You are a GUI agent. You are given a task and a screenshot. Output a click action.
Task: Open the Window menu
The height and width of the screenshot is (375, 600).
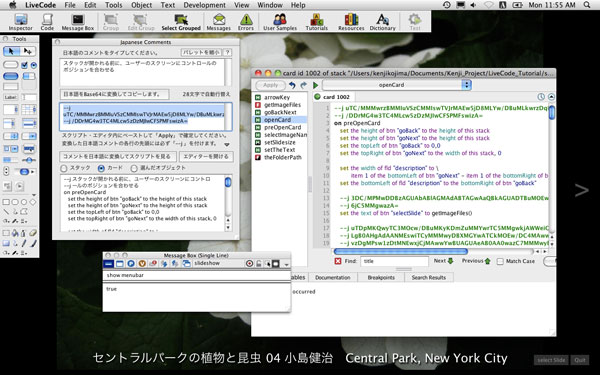(270, 5)
